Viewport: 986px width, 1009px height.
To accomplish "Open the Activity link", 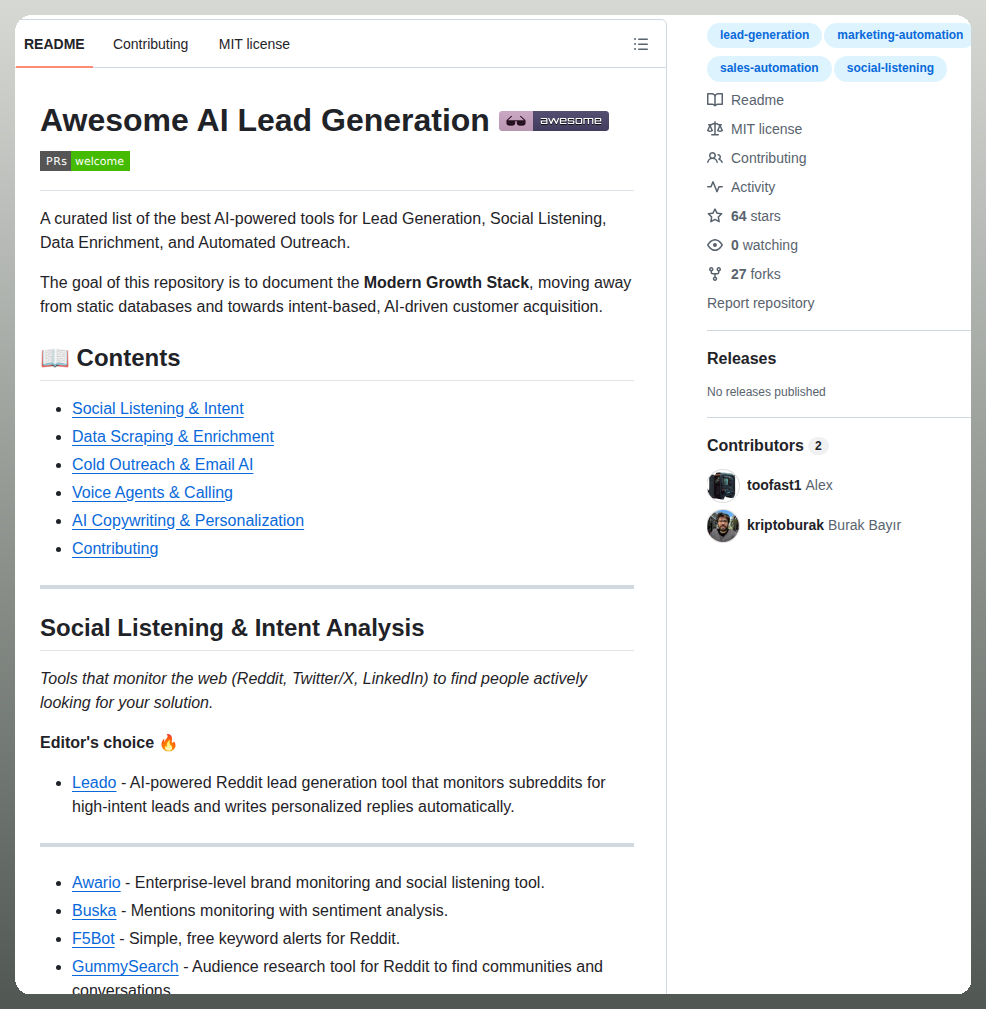I will tap(753, 187).
